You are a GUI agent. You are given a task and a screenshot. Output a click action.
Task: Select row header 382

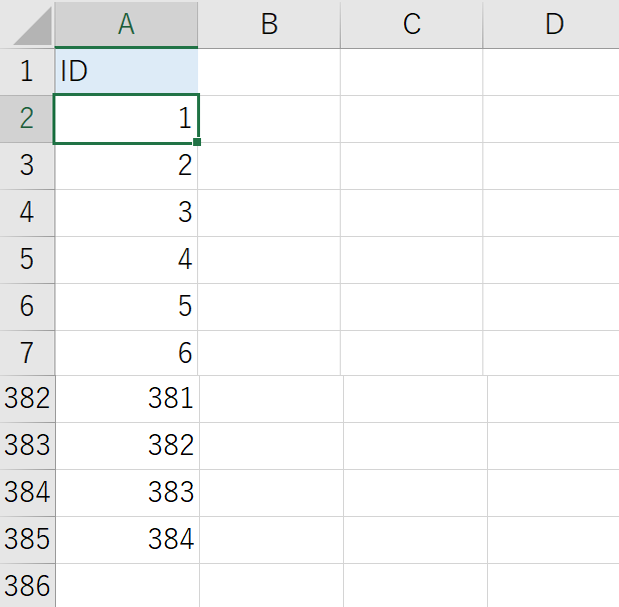27,399
